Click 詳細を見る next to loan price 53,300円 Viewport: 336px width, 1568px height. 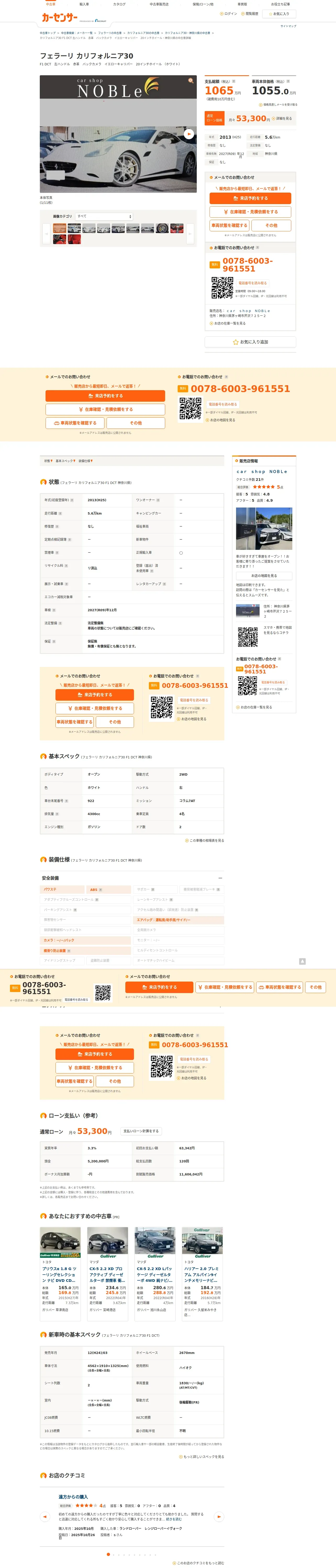pos(282,119)
